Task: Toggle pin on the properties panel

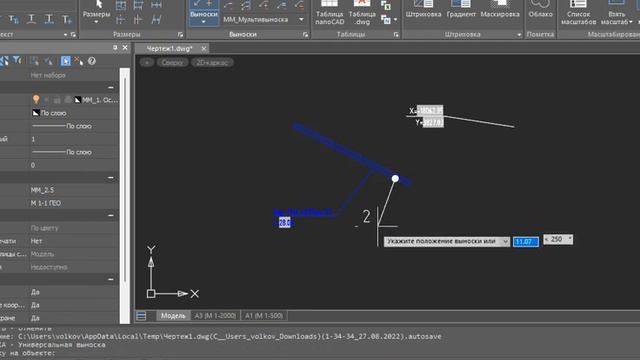Action: click(x=115, y=48)
